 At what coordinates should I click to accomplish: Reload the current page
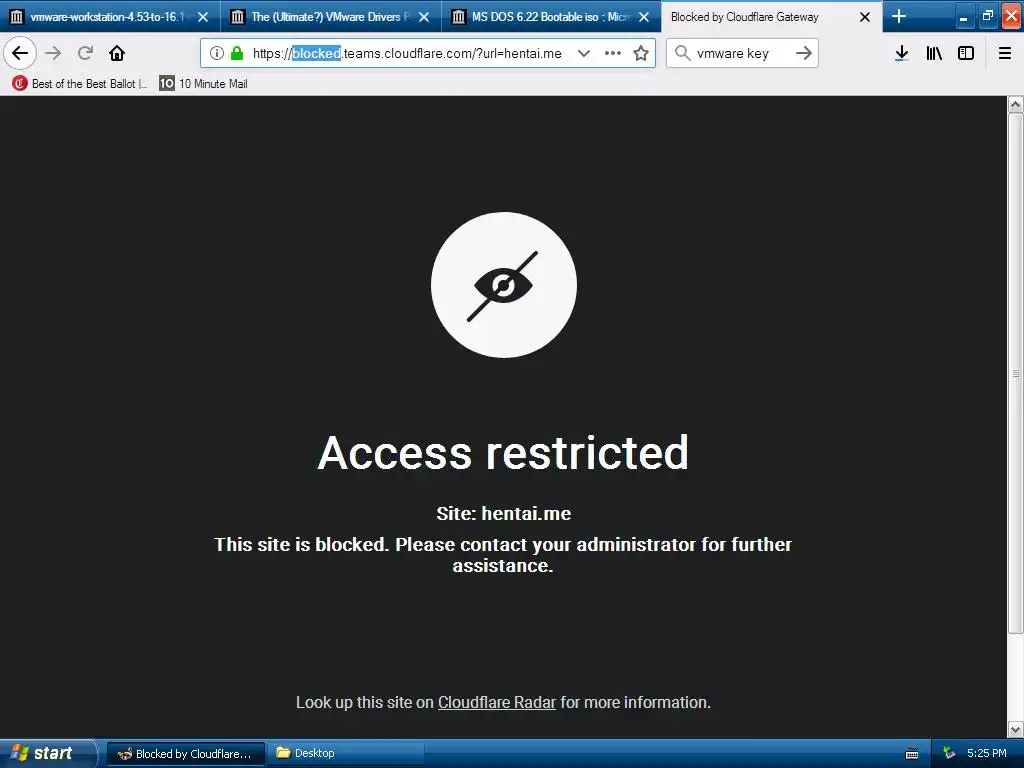point(86,53)
